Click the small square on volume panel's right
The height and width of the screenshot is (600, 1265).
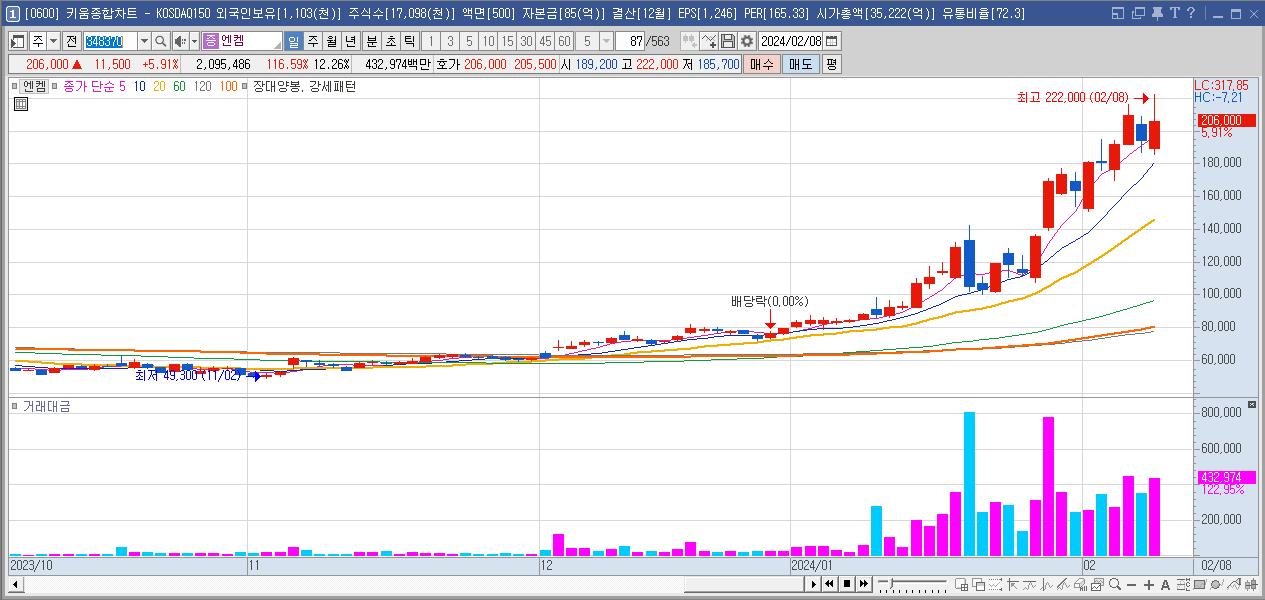(x=1252, y=407)
